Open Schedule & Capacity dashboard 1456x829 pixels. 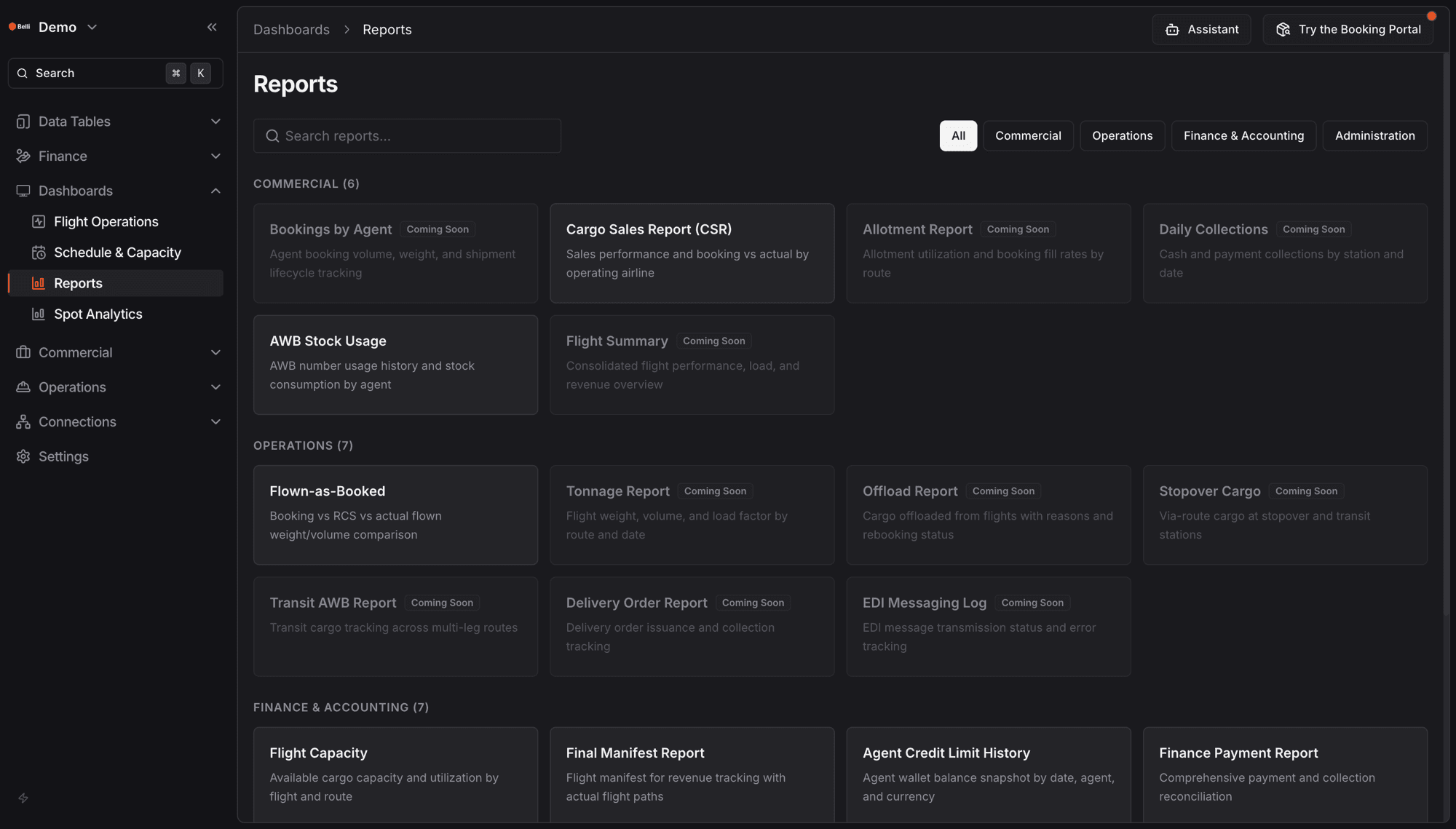pos(116,253)
